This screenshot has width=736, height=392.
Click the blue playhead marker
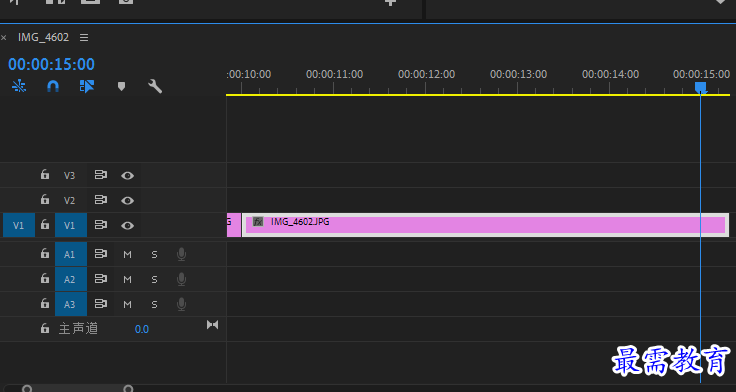point(700,87)
